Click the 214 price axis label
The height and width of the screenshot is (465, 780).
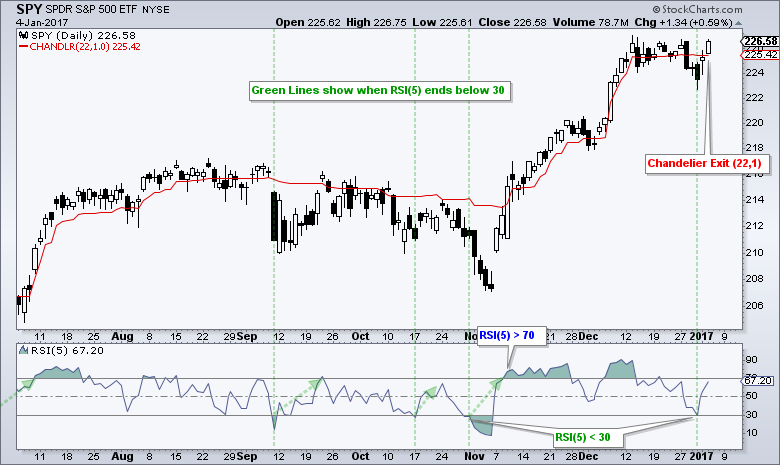click(x=755, y=200)
